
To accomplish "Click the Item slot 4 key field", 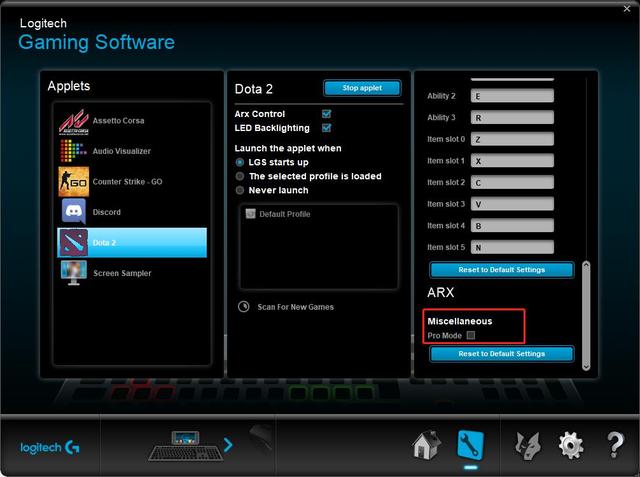I will tap(512, 226).
